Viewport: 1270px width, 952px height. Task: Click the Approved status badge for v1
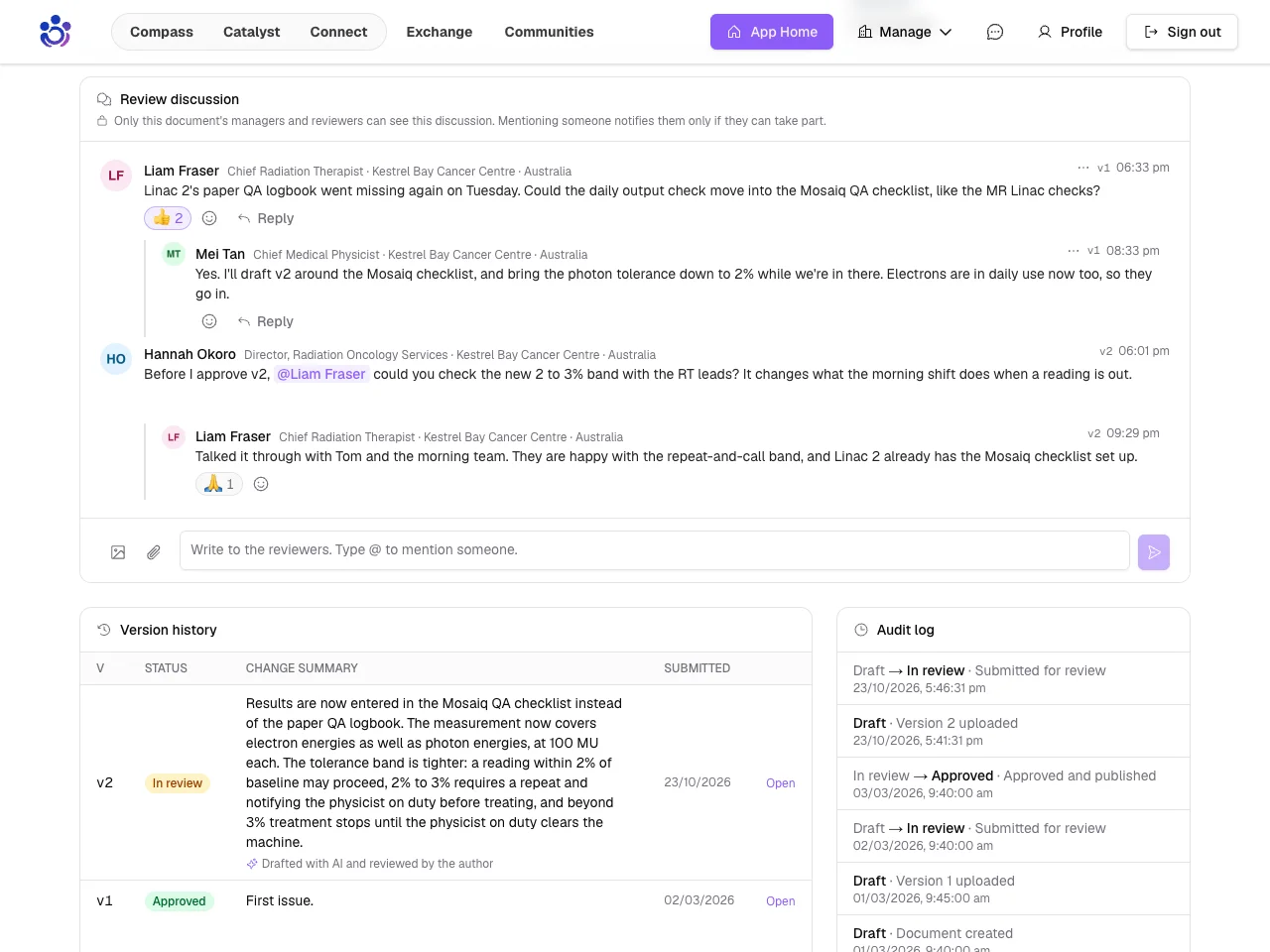180,901
